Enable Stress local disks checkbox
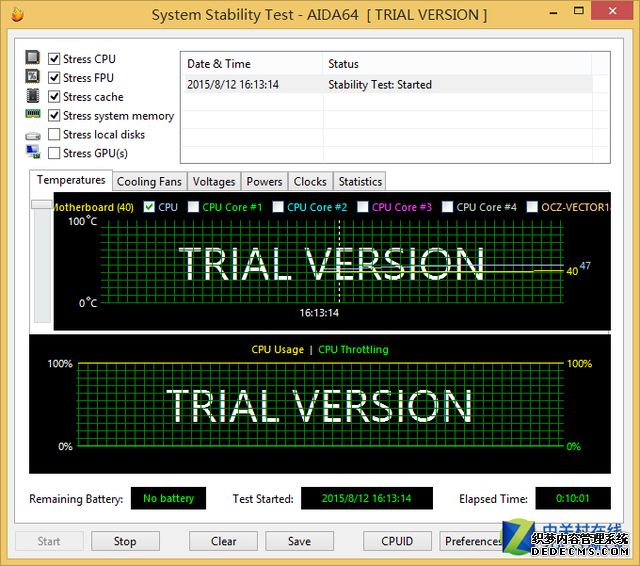Screen dimensions: 640x566 pyautogui.click(x=54, y=134)
